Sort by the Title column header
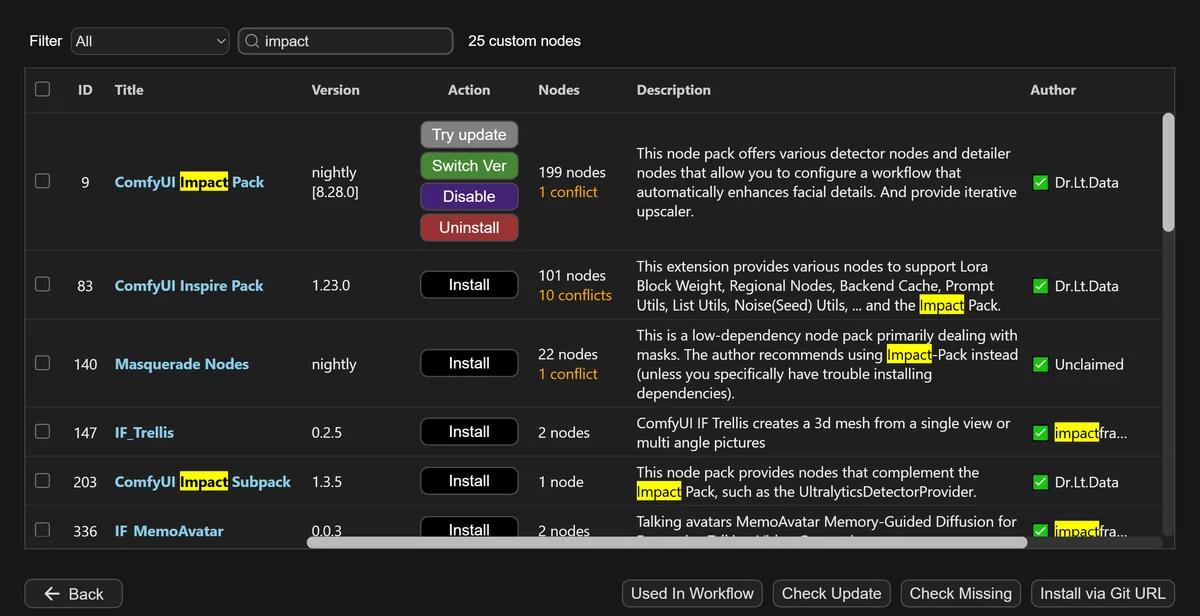Screen dimensions: 1200x616 pos(129,90)
